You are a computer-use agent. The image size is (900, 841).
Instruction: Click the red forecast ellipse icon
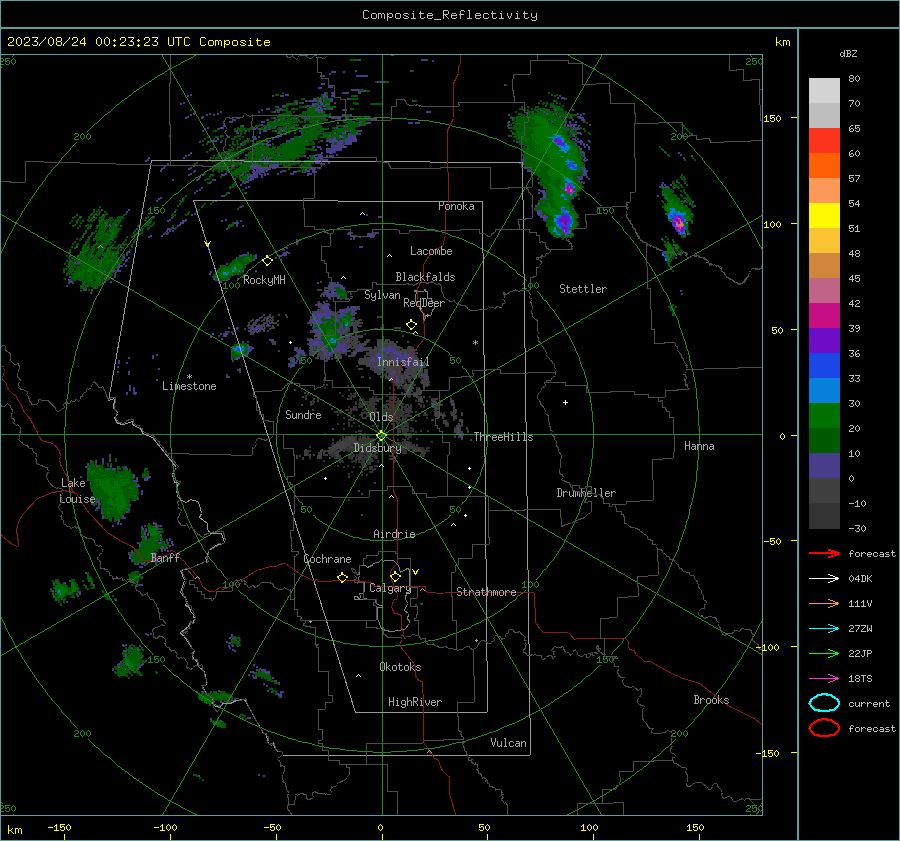point(824,728)
